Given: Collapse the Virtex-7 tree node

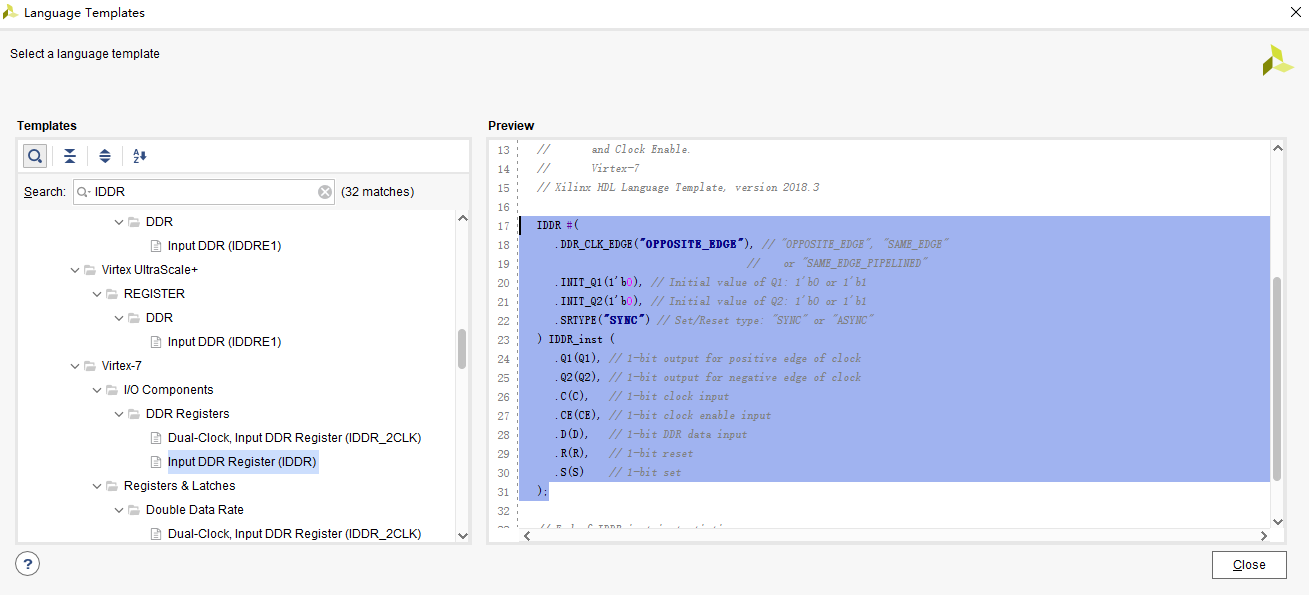Looking at the screenshot, I should pos(75,366).
